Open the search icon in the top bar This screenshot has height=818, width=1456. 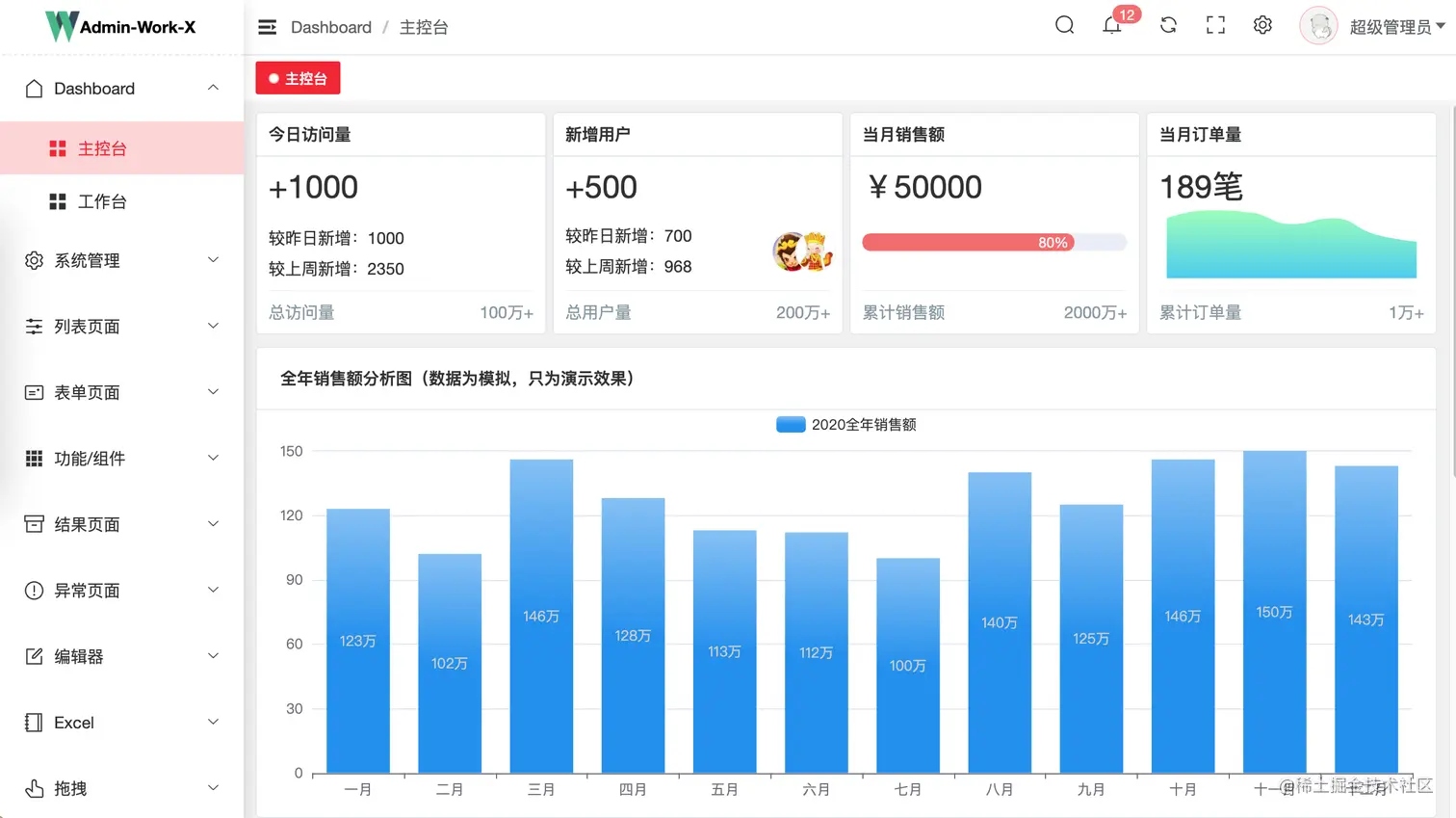pos(1063,26)
